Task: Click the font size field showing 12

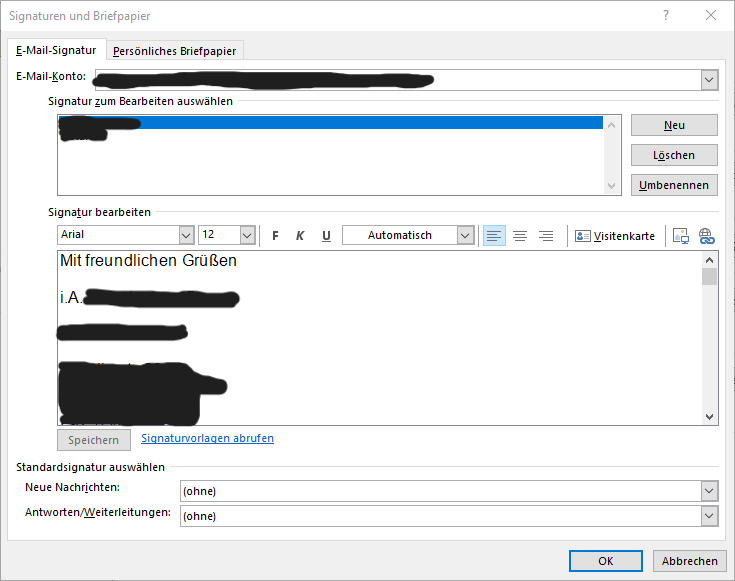Action: [x=219, y=235]
